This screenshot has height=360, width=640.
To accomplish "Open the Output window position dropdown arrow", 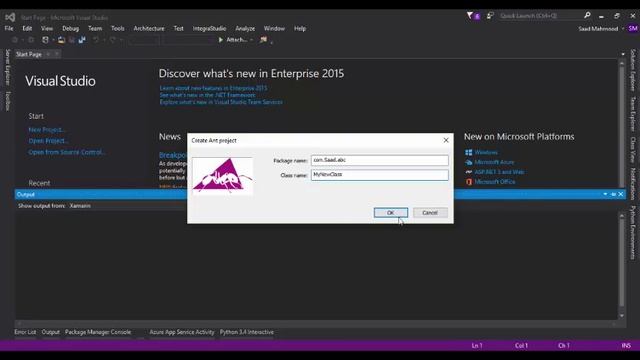I will [x=605, y=194].
